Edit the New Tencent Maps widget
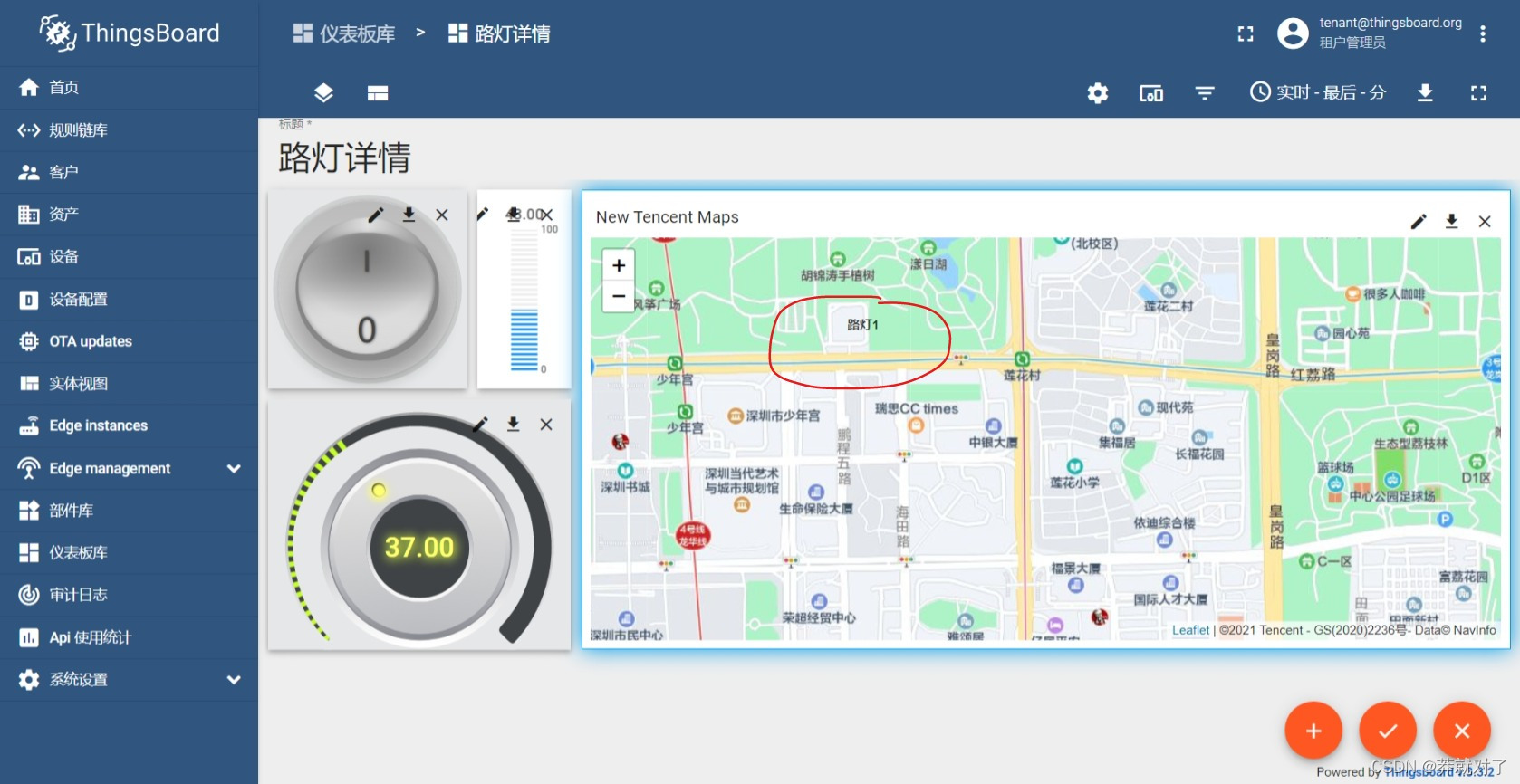Image resolution: width=1520 pixels, height=784 pixels. 1419,222
